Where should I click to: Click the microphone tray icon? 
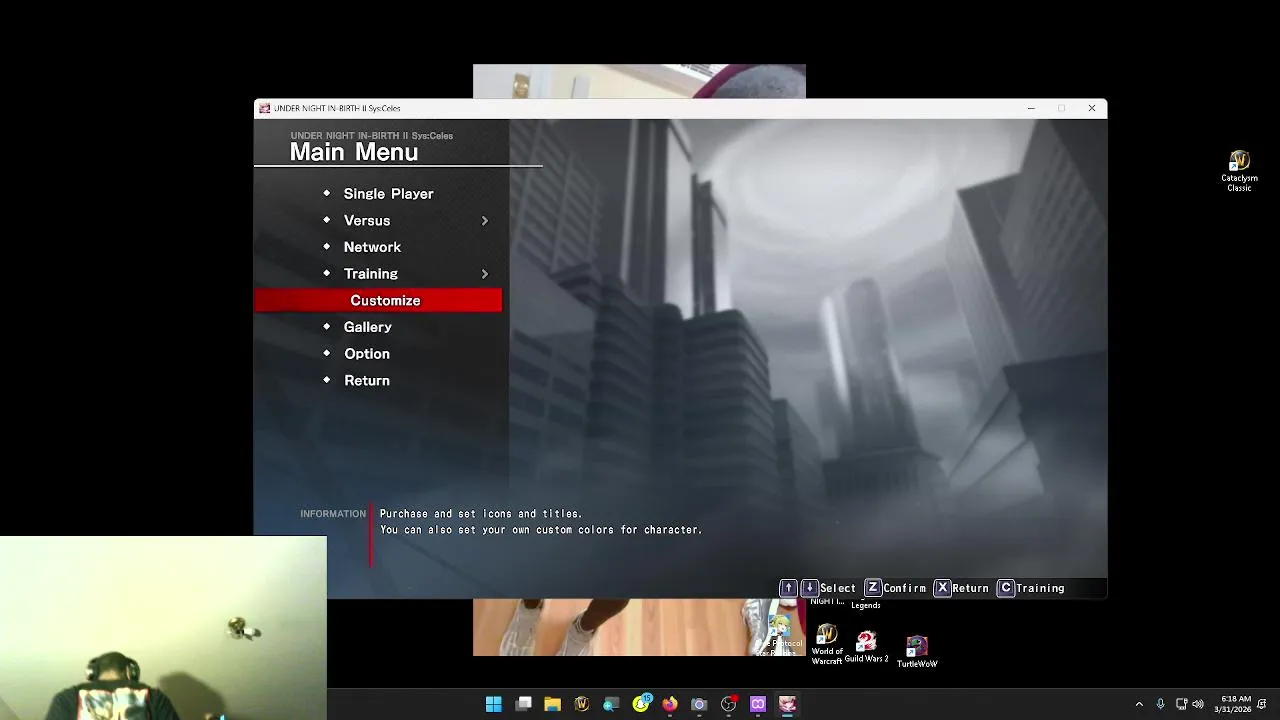click(x=1160, y=704)
